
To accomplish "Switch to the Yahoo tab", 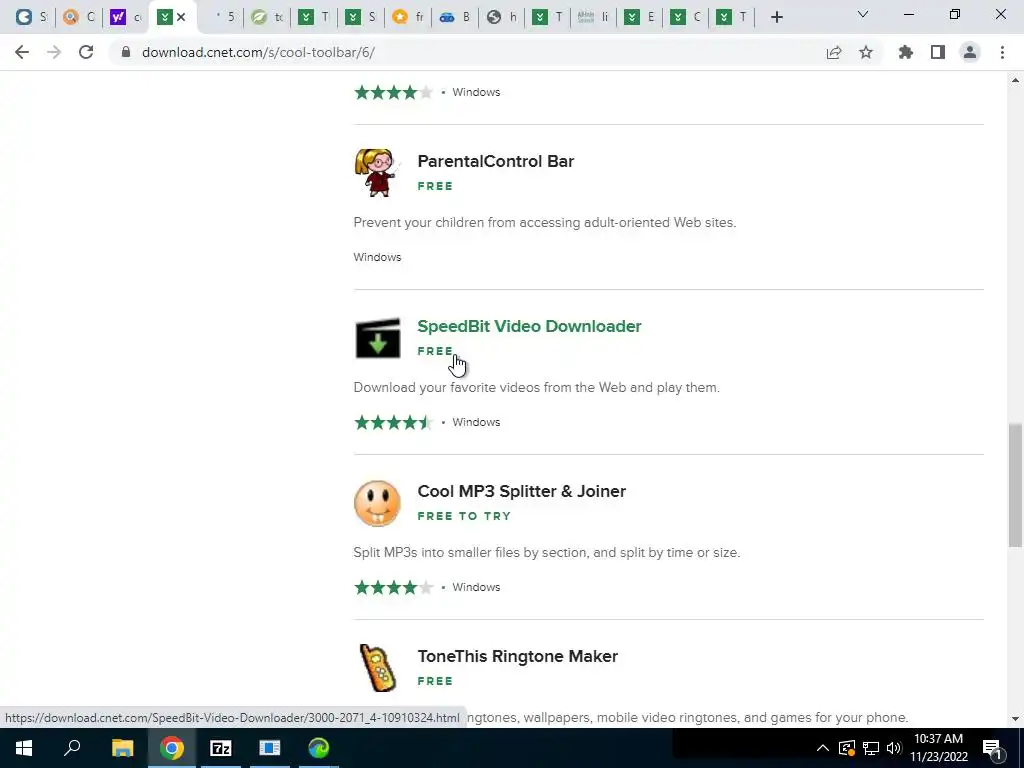I will (x=126, y=17).
